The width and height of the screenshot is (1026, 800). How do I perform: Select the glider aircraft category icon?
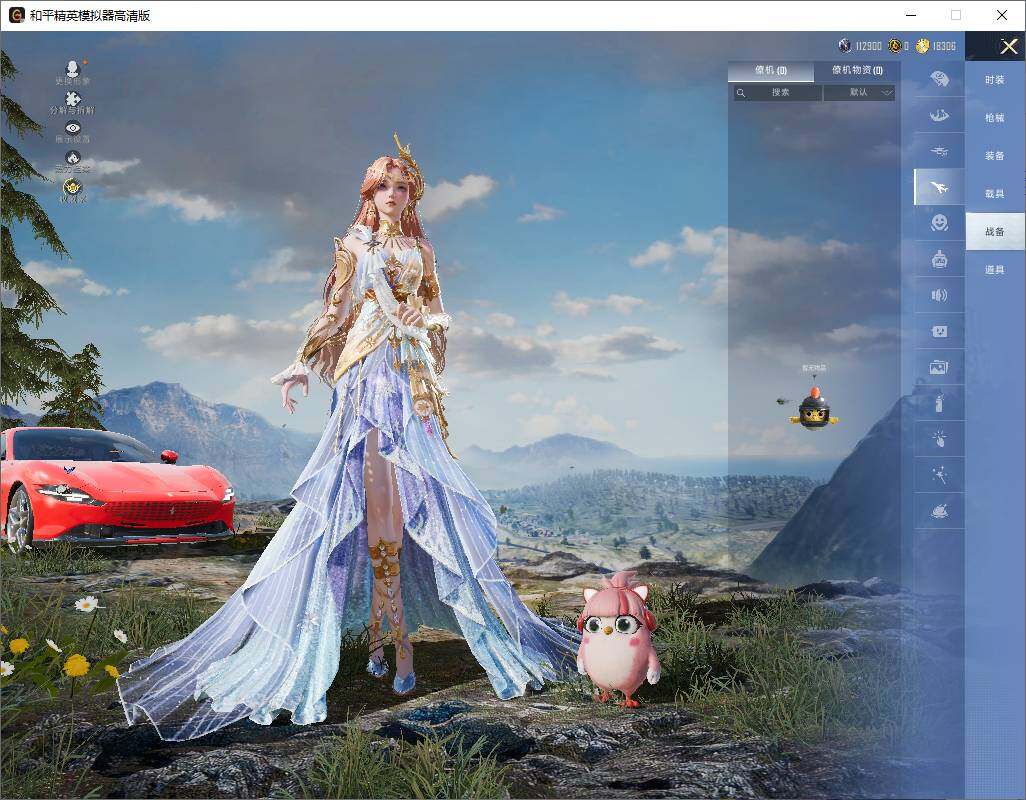pyautogui.click(x=940, y=151)
